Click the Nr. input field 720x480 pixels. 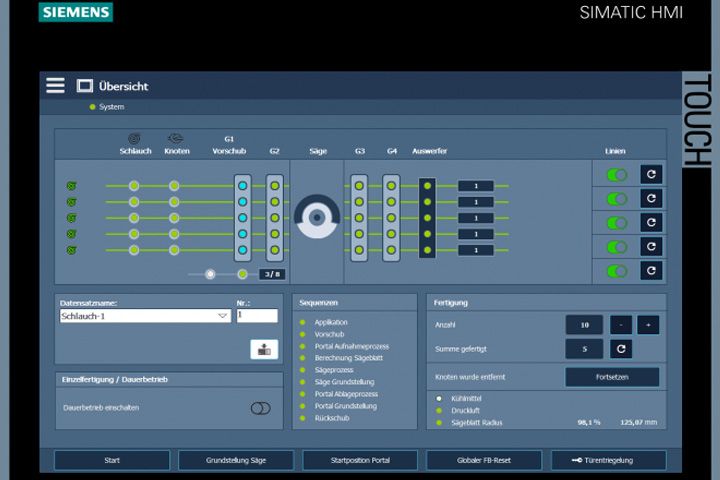coord(257,315)
